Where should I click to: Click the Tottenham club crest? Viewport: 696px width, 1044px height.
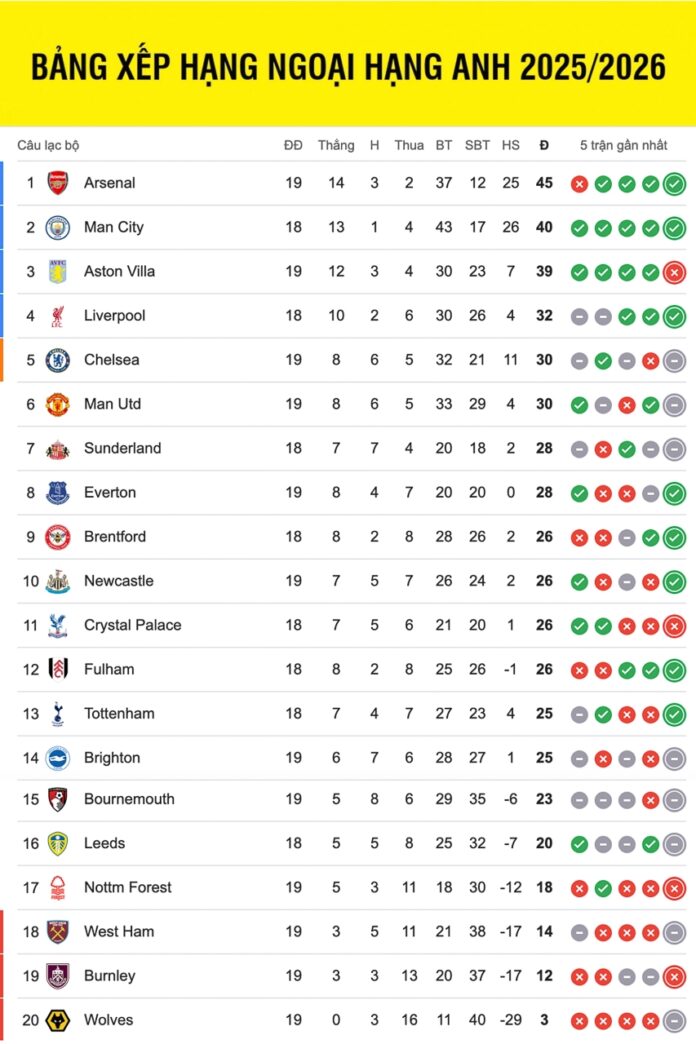[x=58, y=713]
